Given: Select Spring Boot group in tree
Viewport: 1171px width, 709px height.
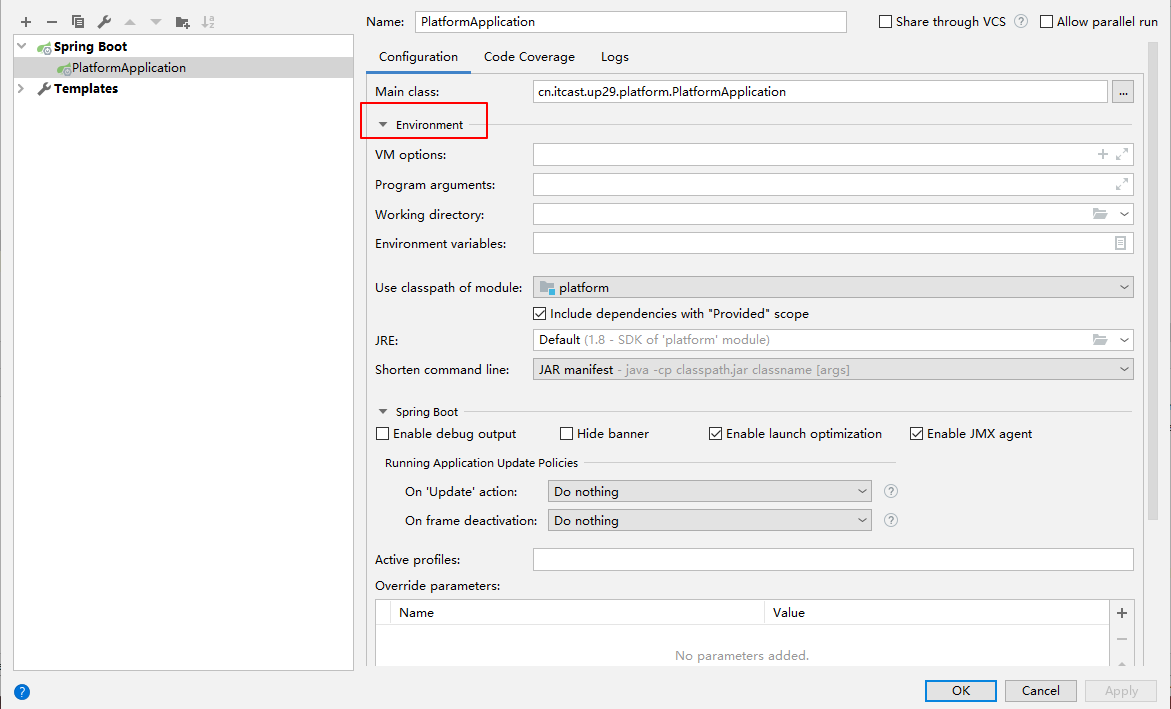Looking at the screenshot, I should click(90, 46).
